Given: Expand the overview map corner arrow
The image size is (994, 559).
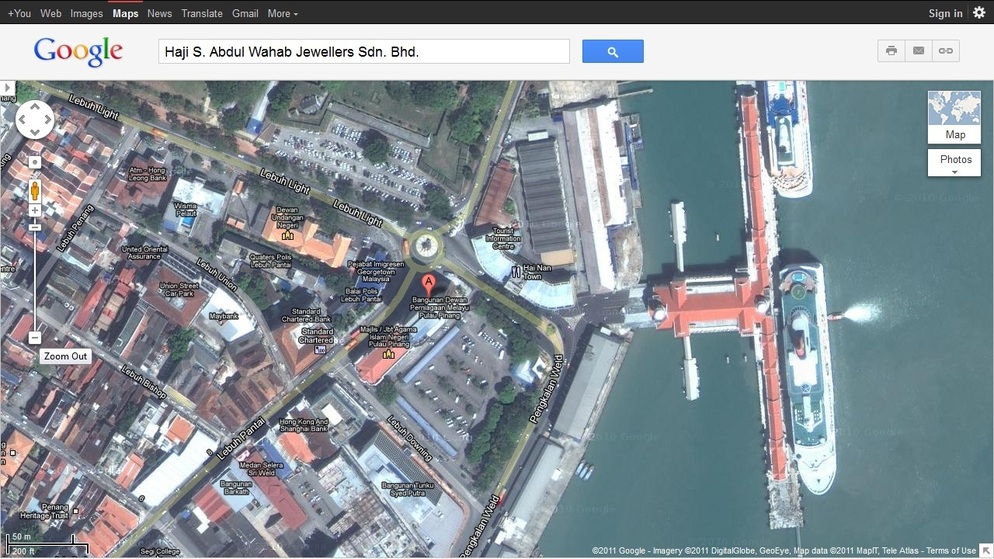Looking at the screenshot, I should 985,550.
